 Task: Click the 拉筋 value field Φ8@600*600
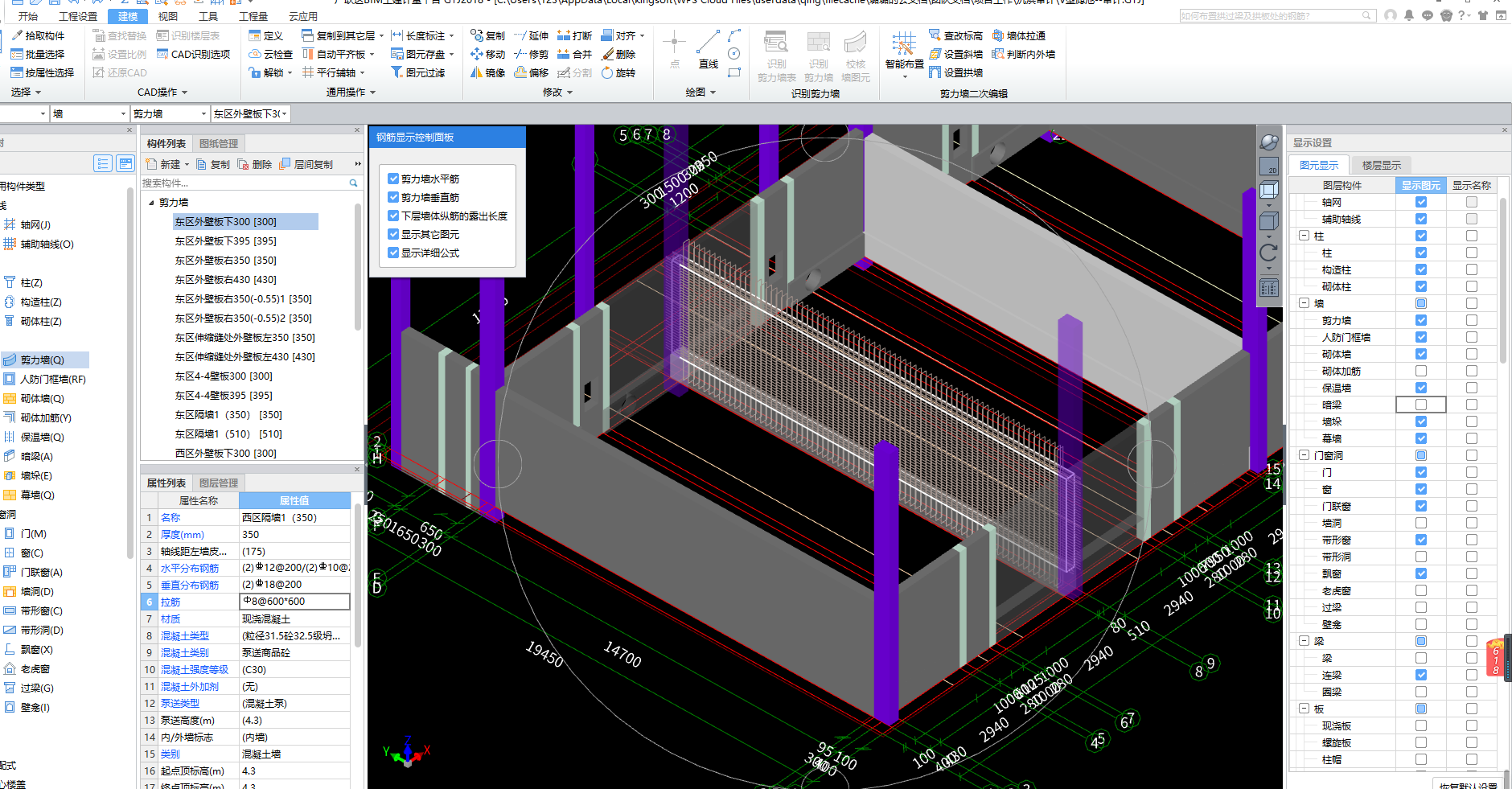(294, 602)
